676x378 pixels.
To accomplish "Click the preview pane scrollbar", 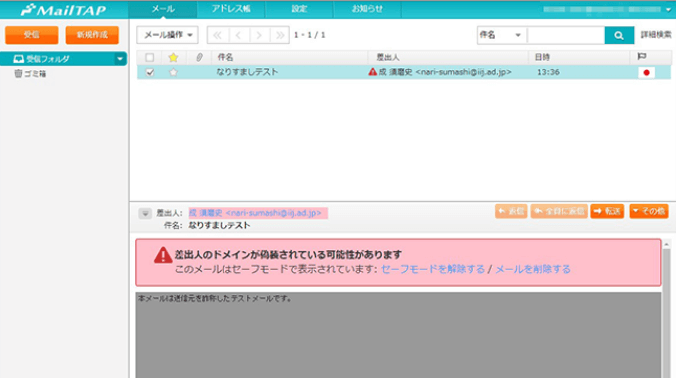I will coord(667,313).
